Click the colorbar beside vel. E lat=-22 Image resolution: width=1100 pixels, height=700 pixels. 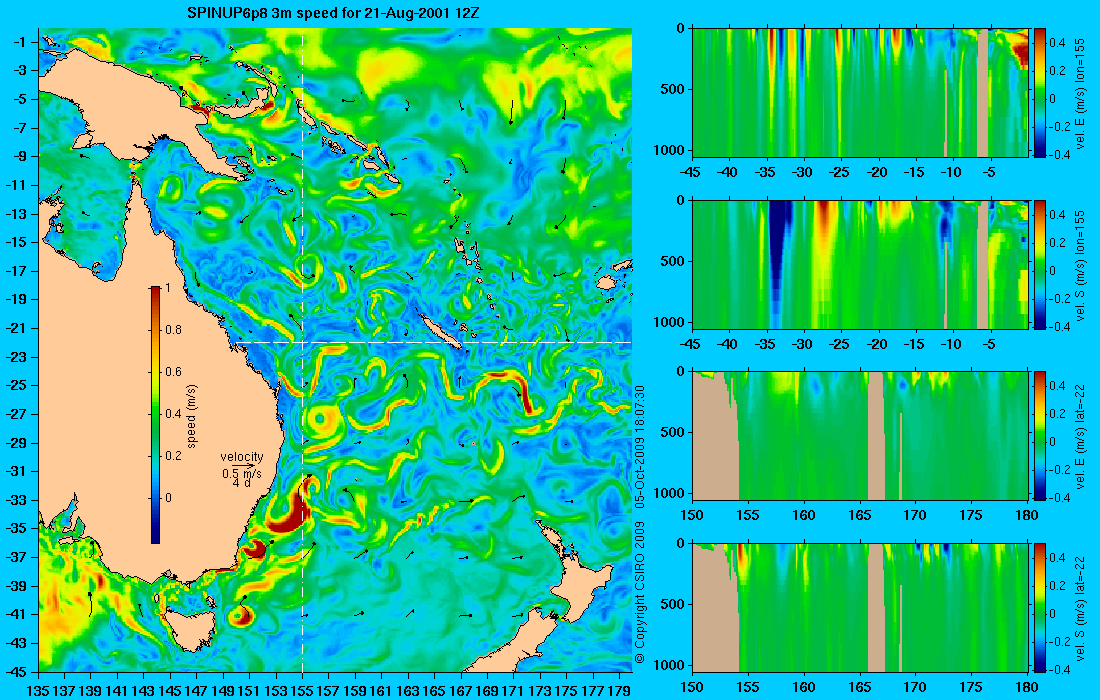pos(1040,436)
